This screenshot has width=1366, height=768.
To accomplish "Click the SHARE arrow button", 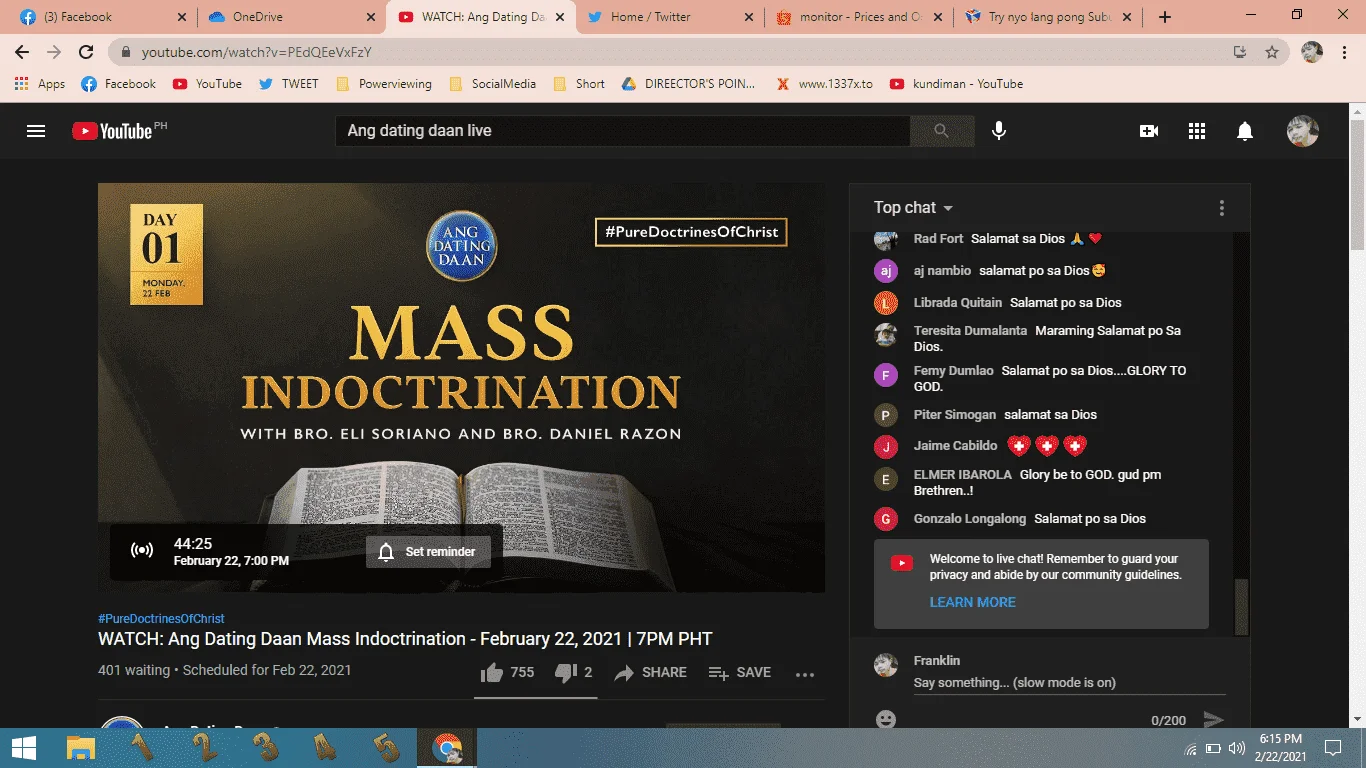I will pos(650,673).
